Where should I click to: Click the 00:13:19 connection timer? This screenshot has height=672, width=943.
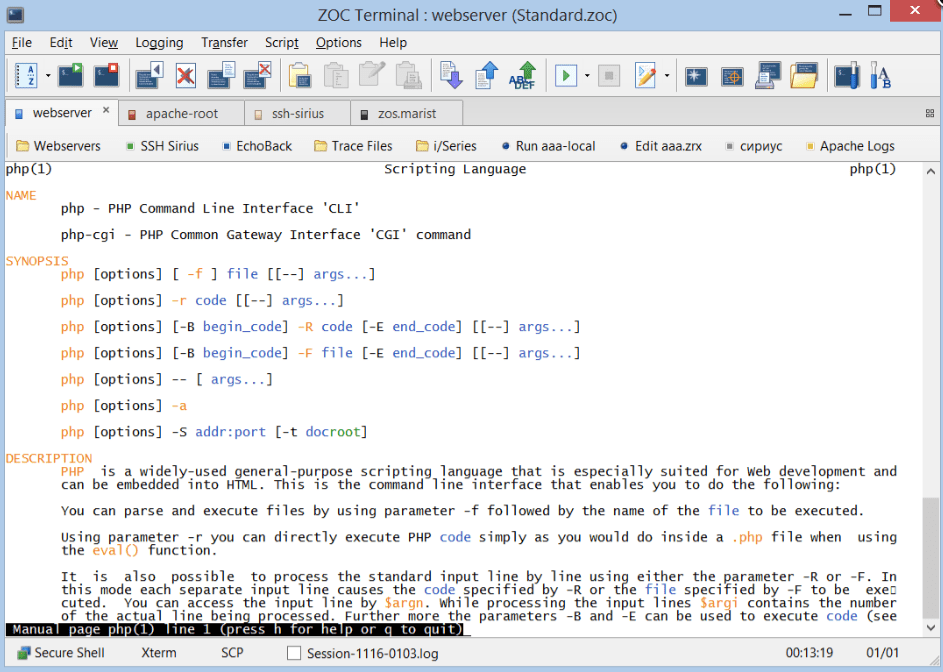(x=809, y=653)
